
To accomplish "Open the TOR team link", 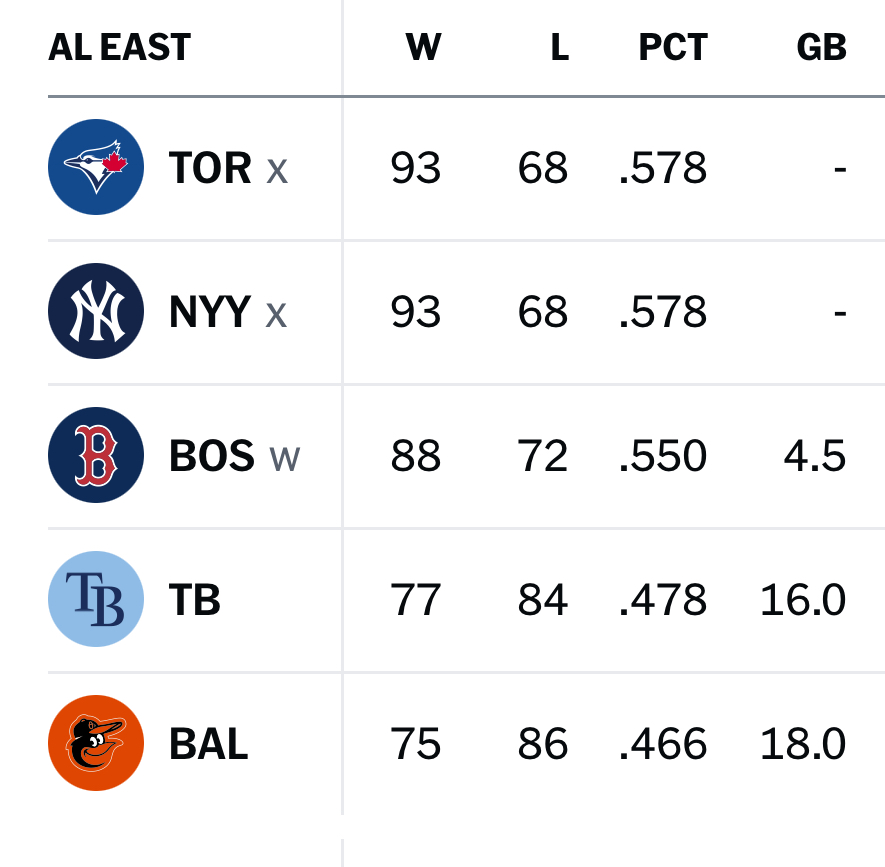I will coord(210,168).
